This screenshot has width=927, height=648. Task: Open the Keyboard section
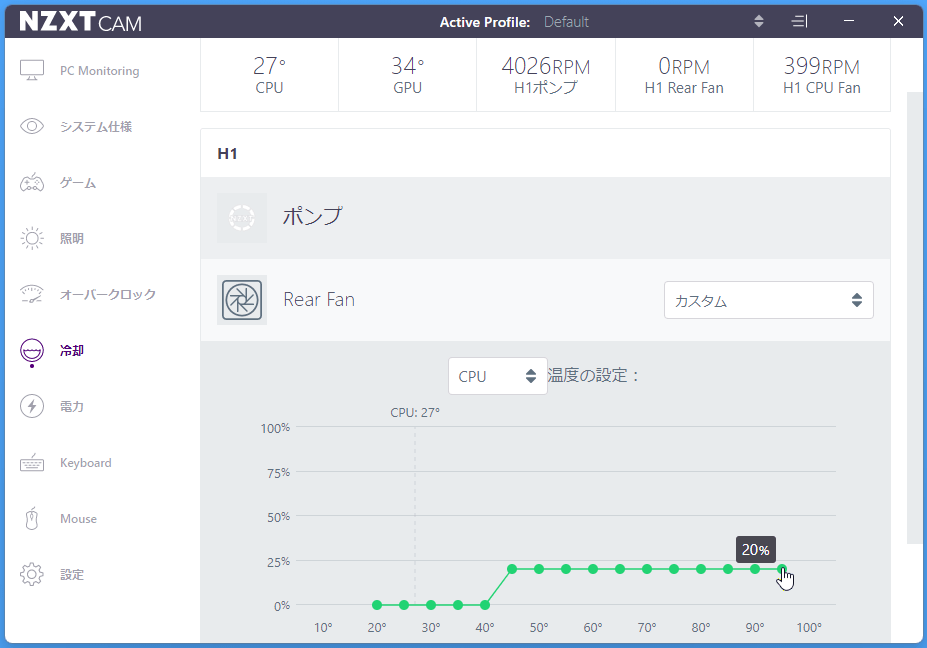pos(86,462)
